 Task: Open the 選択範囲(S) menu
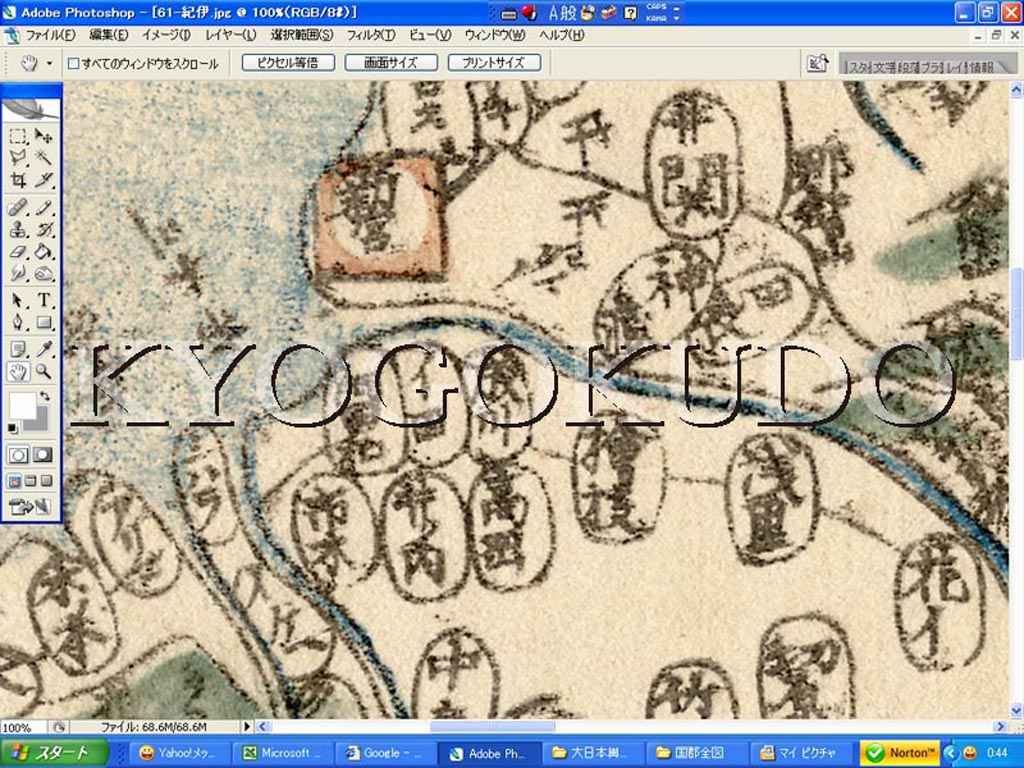(x=302, y=35)
